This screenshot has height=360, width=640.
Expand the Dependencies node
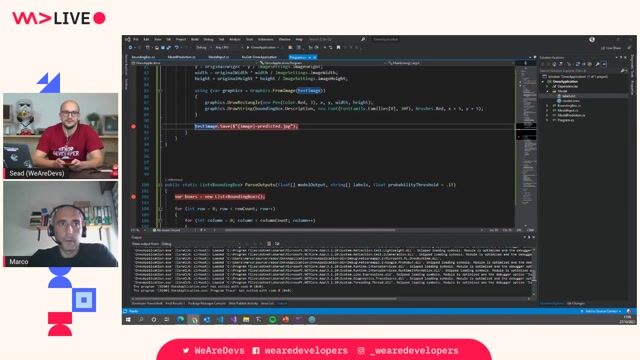(x=548, y=87)
